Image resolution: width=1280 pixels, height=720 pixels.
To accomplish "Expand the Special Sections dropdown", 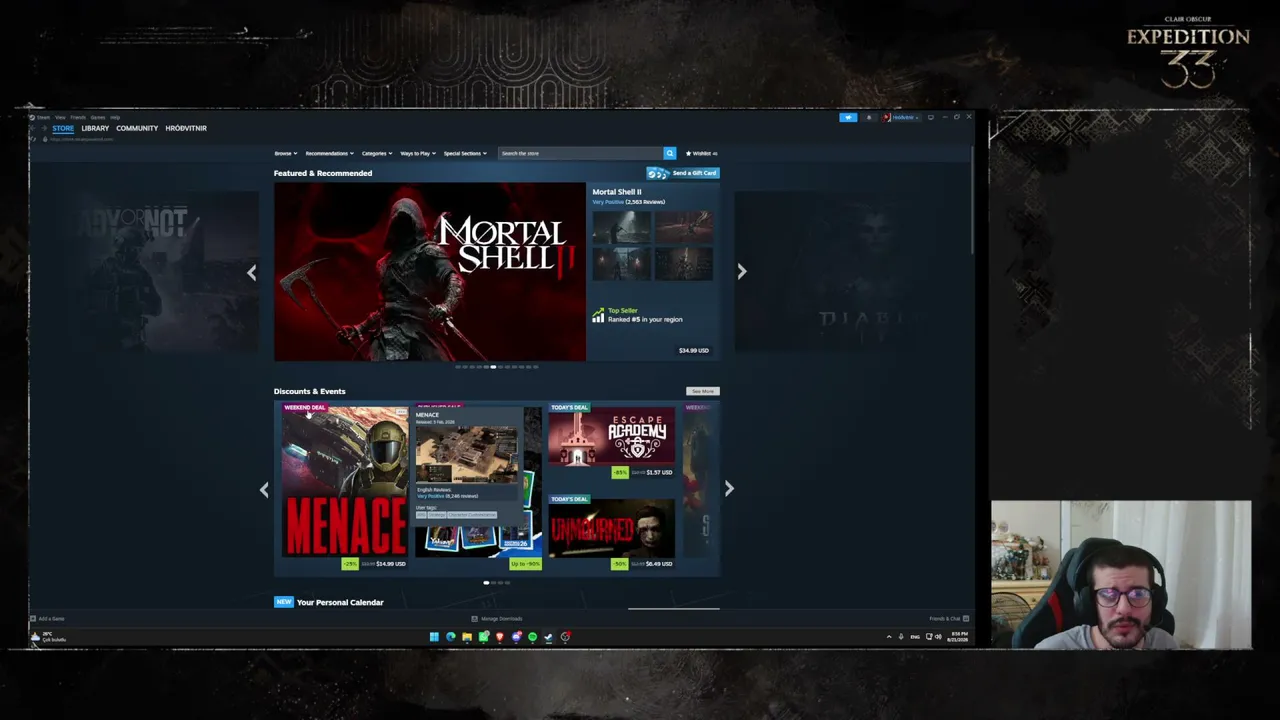I will [x=465, y=153].
